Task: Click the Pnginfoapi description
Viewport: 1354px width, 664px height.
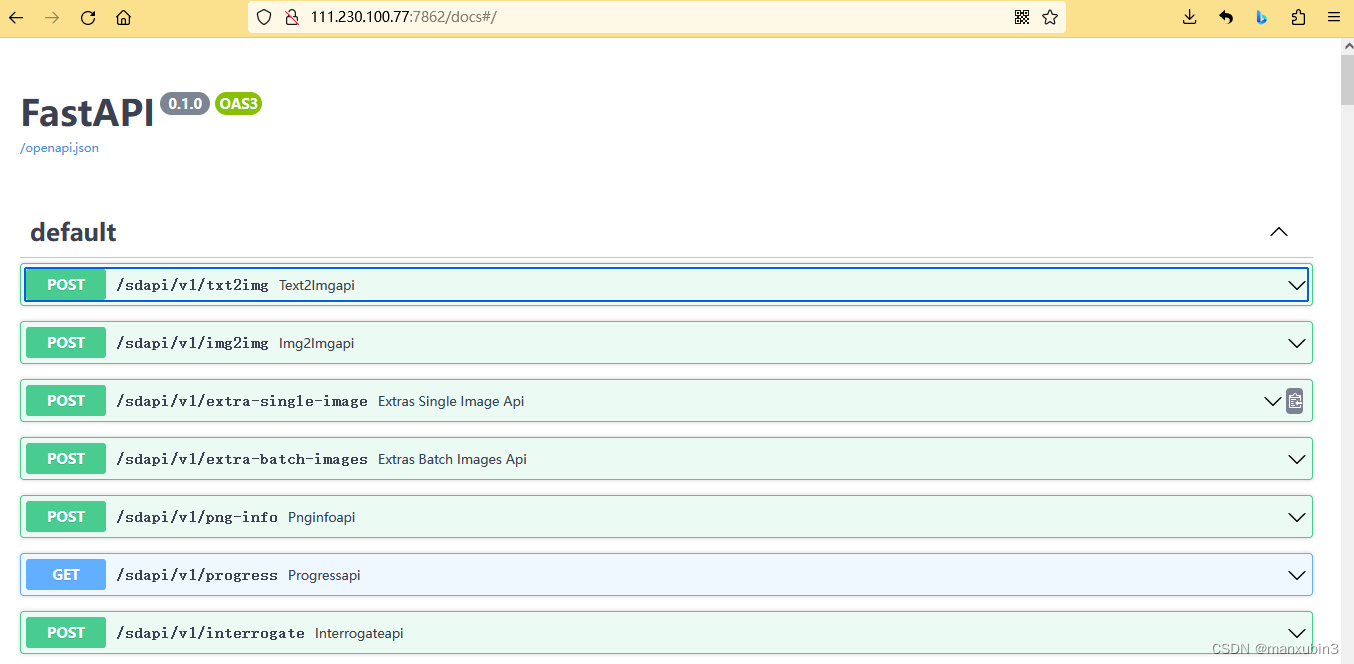Action: click(x=322, y=517)
